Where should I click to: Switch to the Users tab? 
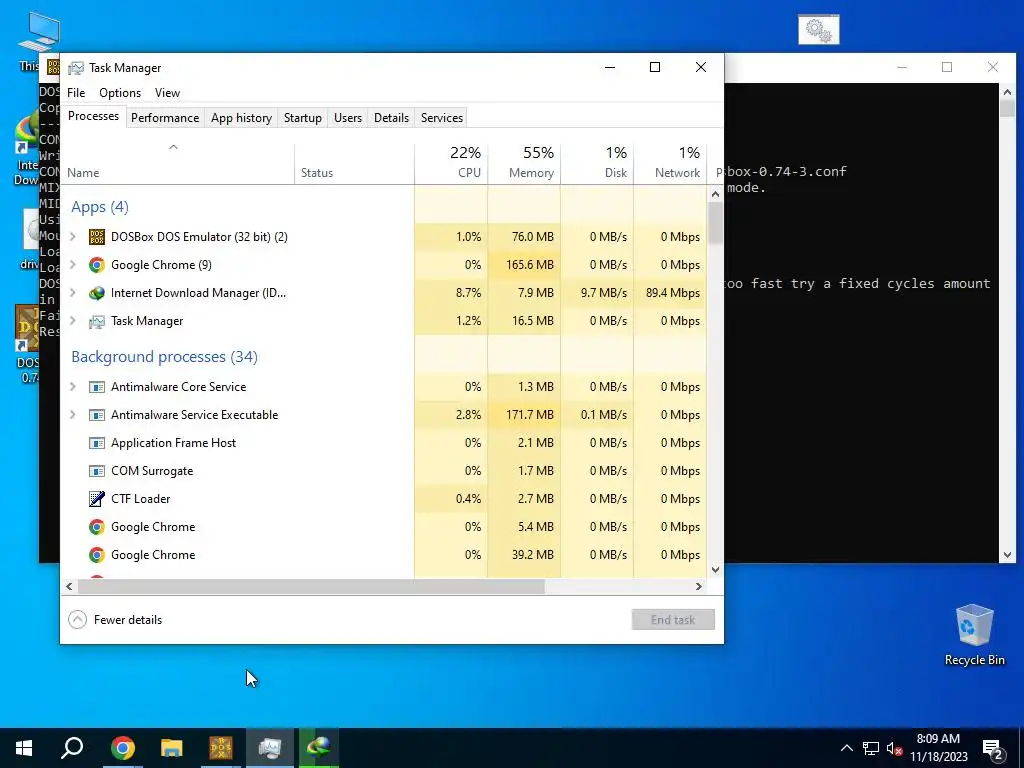[347, 118]
